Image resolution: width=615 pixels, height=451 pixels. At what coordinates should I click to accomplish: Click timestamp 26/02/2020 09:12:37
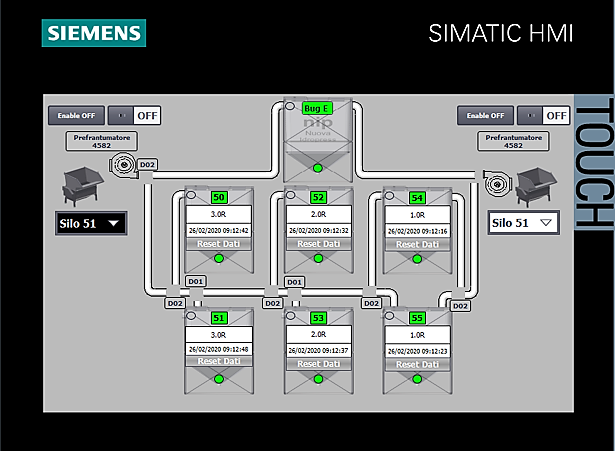(318, 351)
